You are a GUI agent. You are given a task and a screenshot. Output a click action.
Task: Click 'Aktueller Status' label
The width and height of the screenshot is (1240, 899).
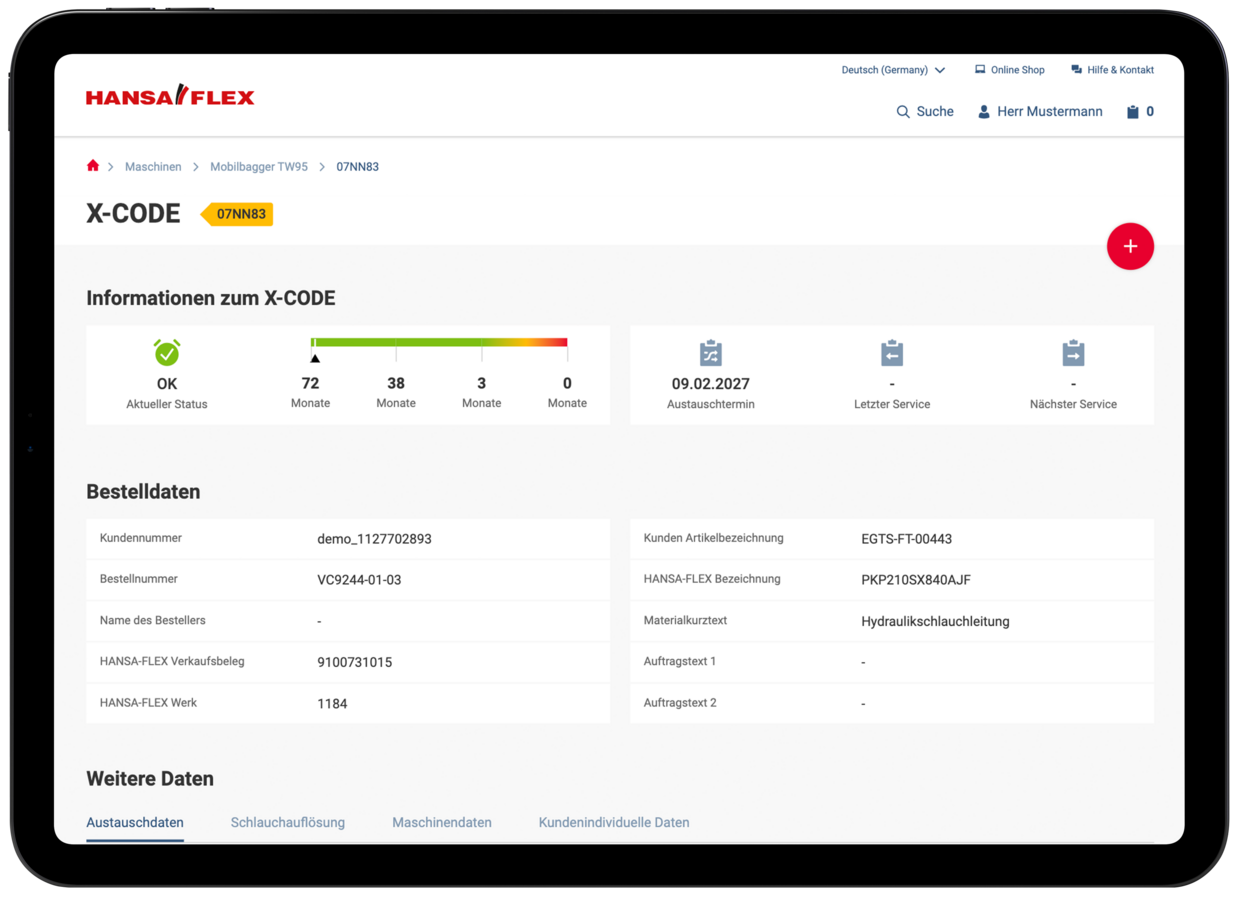[x=167, y=404]
